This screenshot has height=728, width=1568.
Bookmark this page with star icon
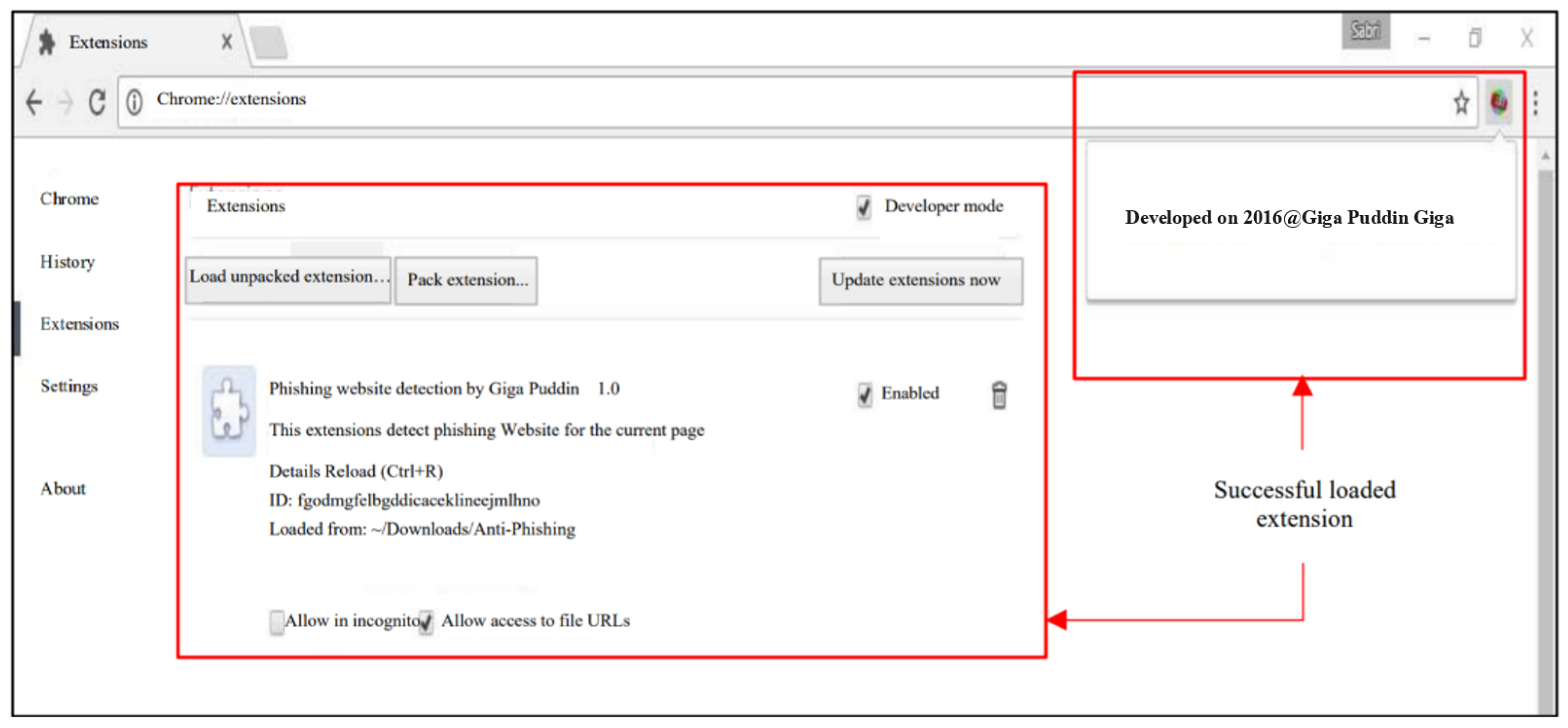[1461, 102]
